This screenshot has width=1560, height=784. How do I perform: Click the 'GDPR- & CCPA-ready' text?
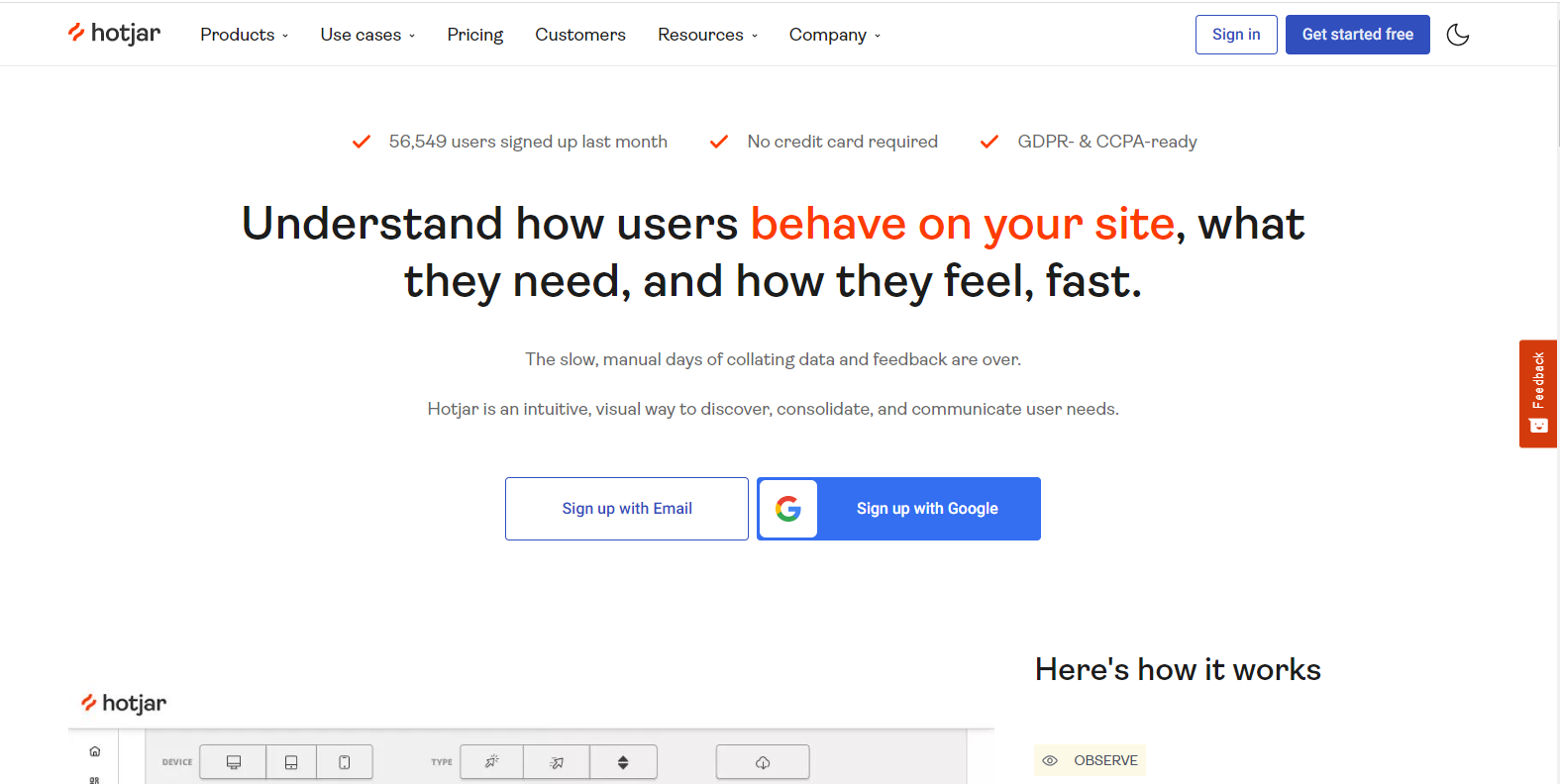1107,142
